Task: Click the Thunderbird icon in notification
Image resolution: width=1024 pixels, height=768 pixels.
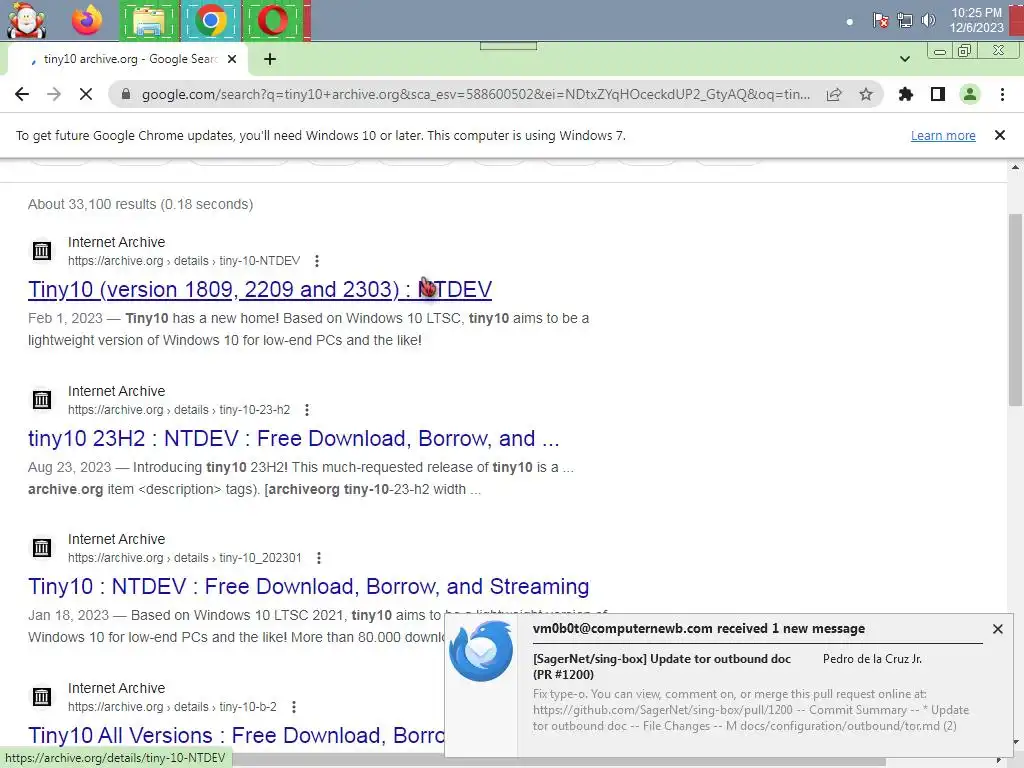Action: pyautogui.click(x=481, y=651)
